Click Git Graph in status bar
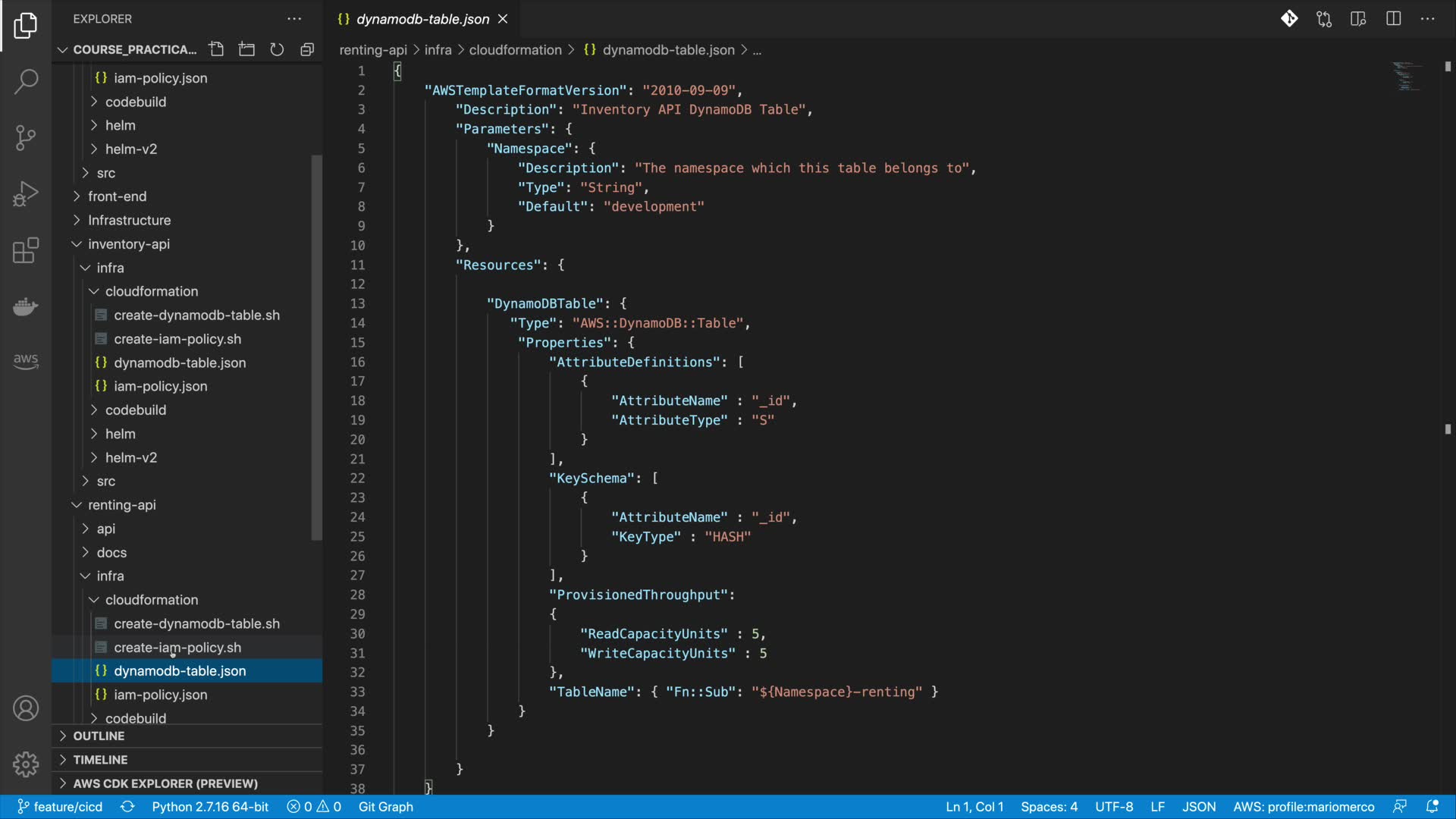The width and height of the screenshot is (1456, 819). pyautogui.click(x=385, y=807)
